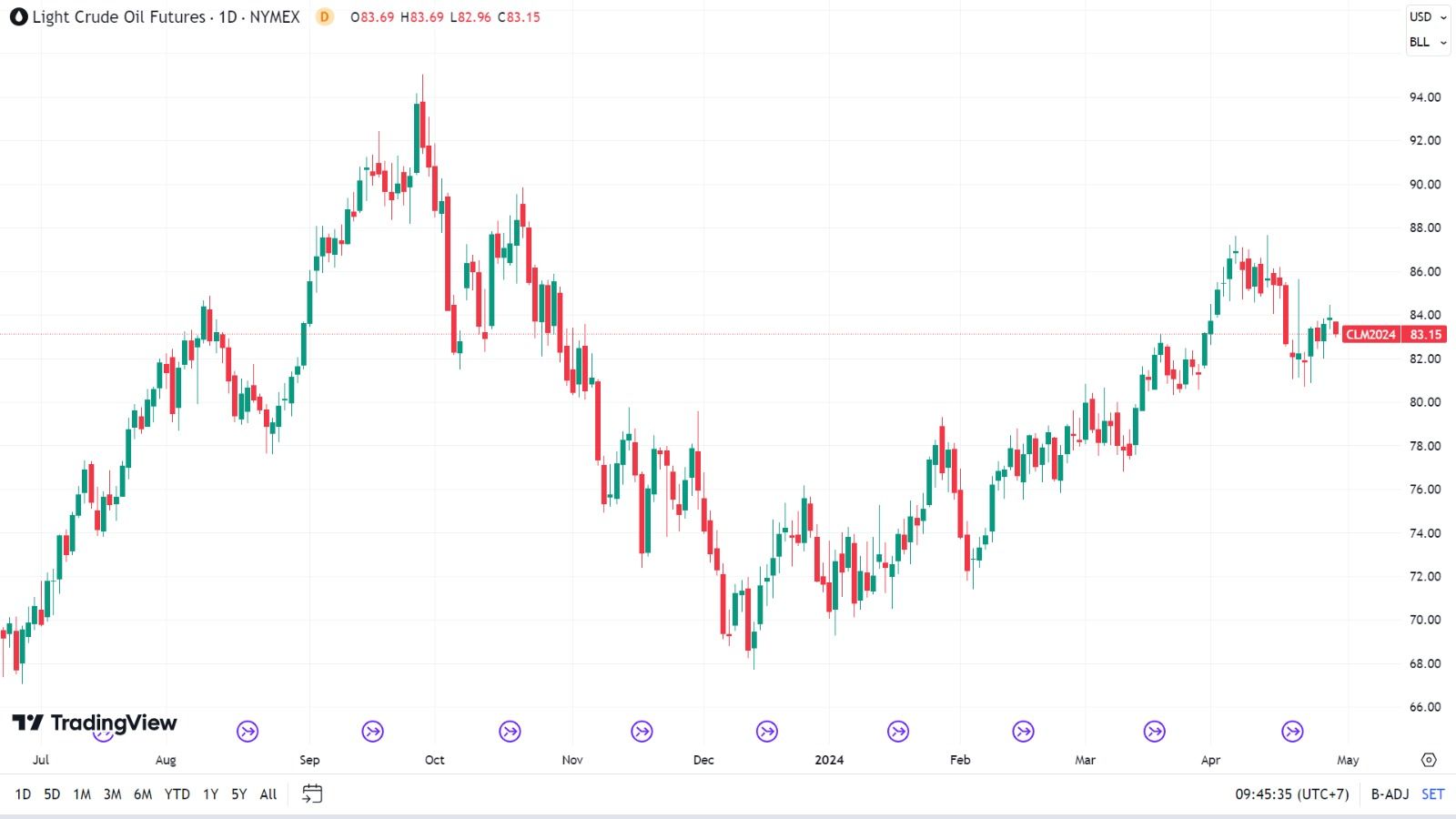1456x819 pixels.
Task: Show the 5Y date range
Action: click(238, 794)
